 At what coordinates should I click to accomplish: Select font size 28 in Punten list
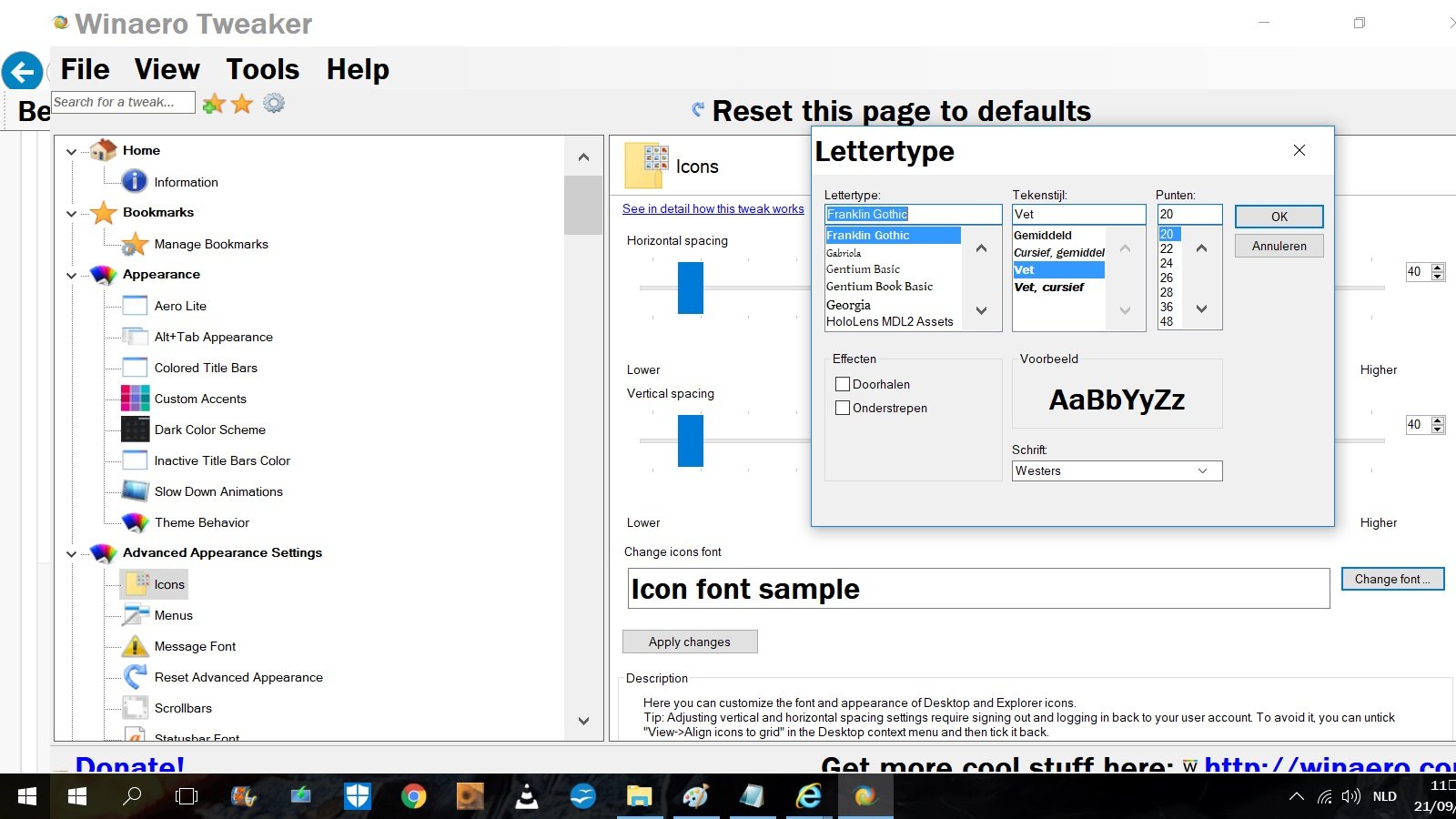click(1168, 292)
